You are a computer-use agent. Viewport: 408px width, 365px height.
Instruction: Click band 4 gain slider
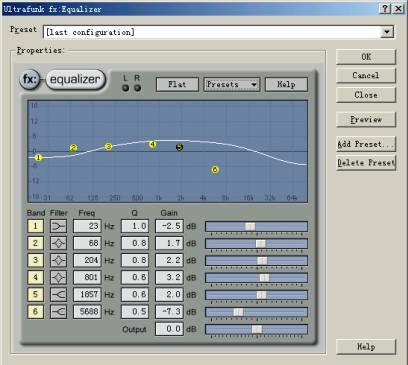(x=256, y=278)
